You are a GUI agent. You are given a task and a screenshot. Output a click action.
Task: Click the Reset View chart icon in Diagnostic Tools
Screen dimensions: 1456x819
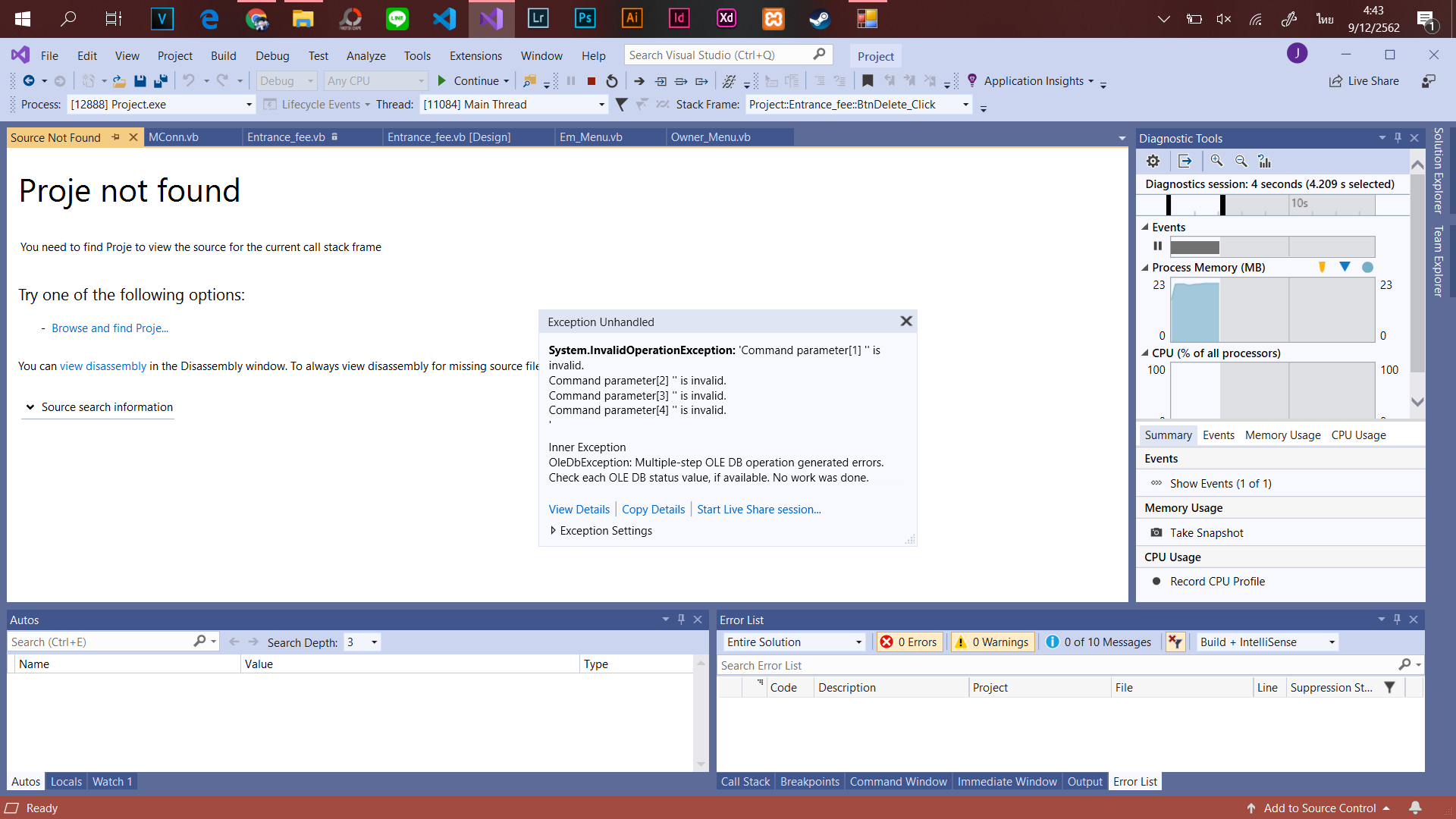tap(1264, 161)
